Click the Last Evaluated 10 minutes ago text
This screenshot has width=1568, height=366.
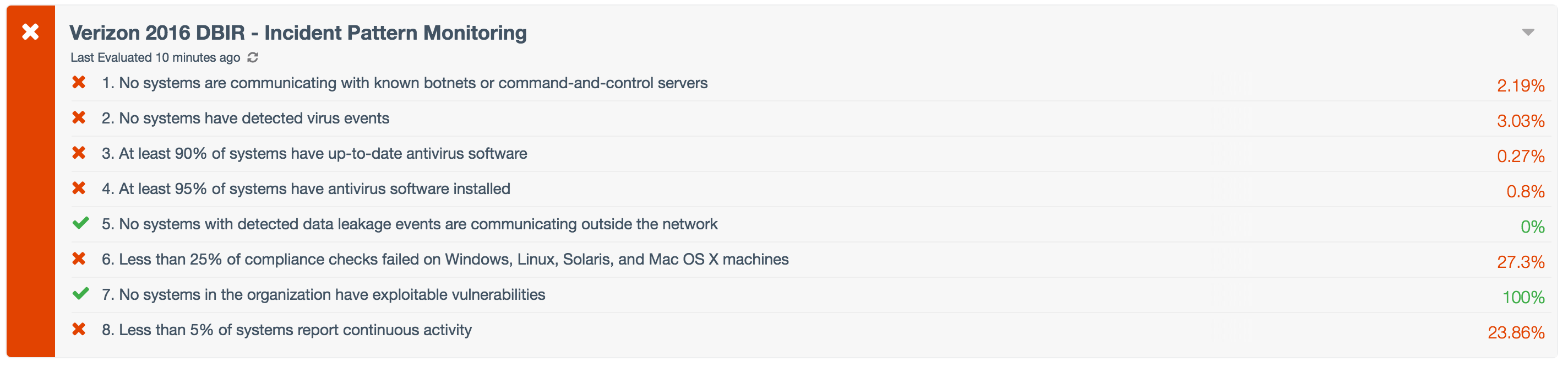point(155,58)
